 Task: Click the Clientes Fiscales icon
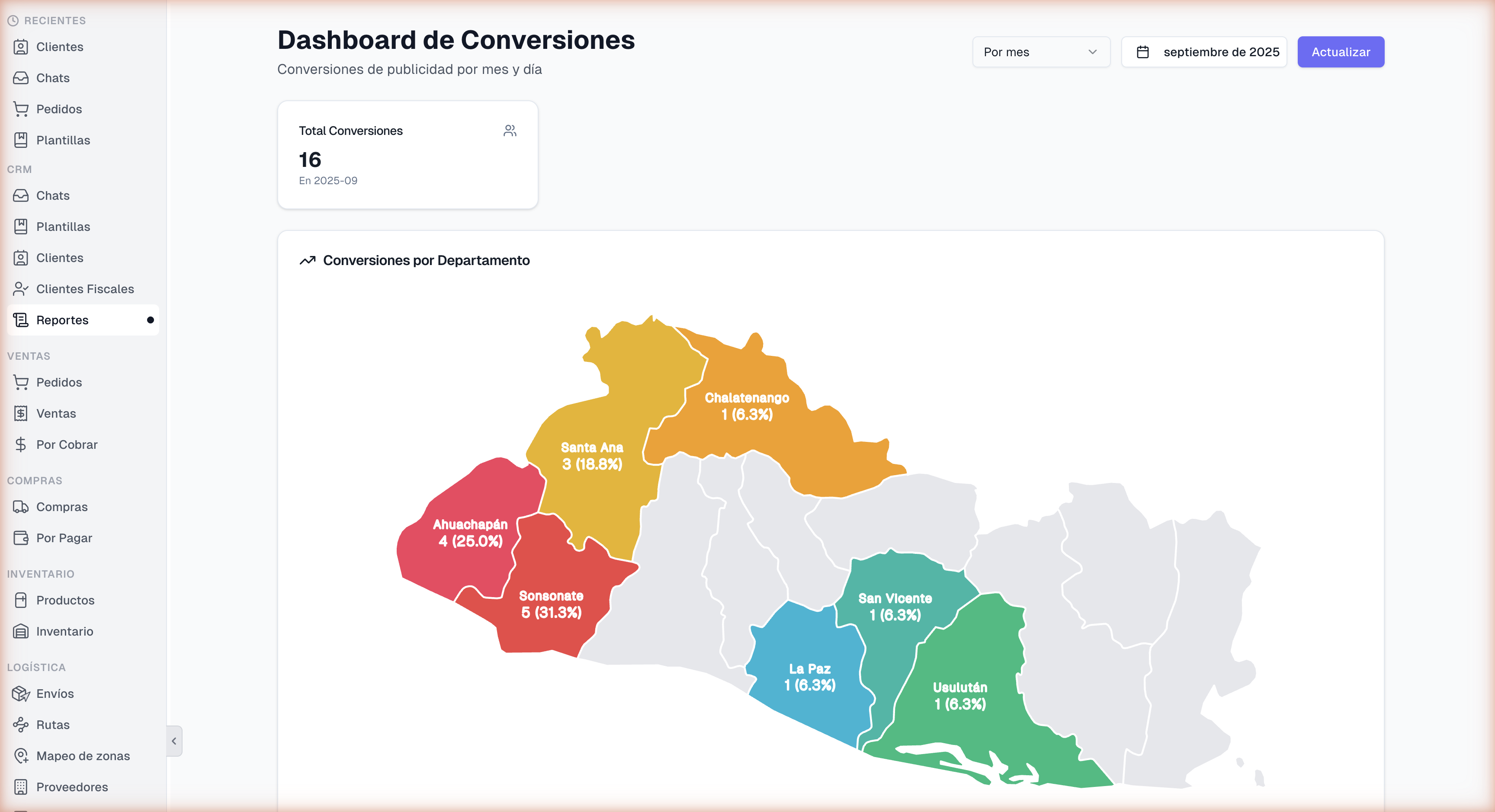(x=21, y=288)
